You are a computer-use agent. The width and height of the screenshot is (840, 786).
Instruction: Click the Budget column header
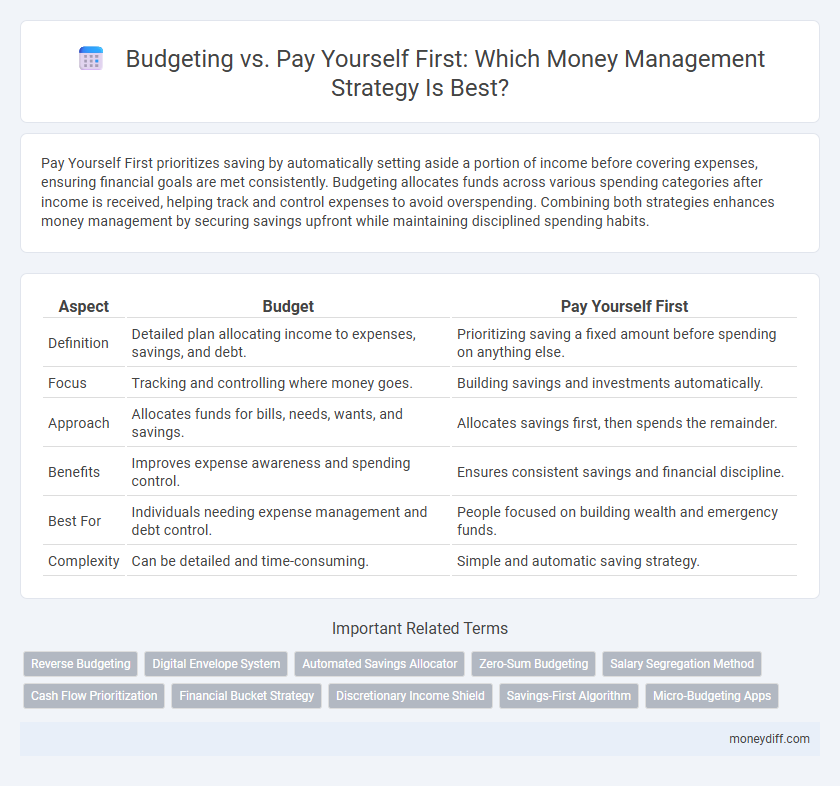(x=288, y=307)
